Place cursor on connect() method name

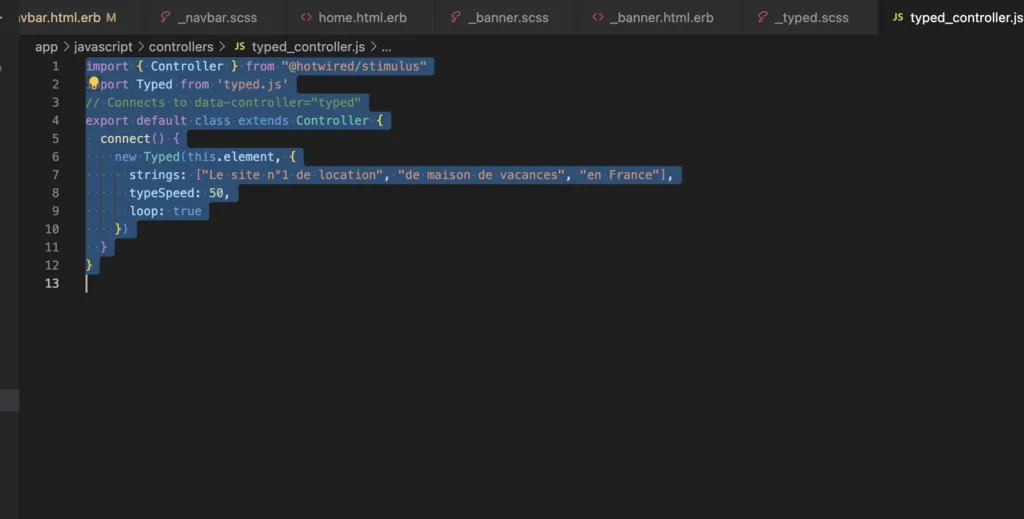tap(125, 138)
